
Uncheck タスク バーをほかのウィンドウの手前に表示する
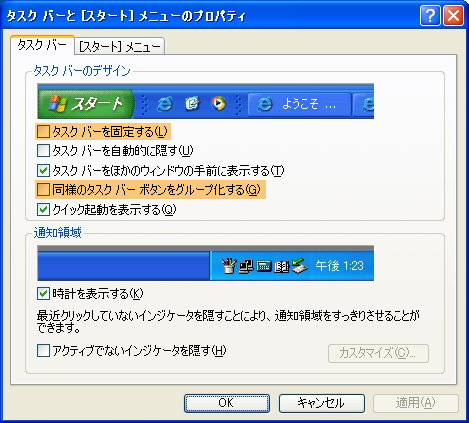click(43, 170)
